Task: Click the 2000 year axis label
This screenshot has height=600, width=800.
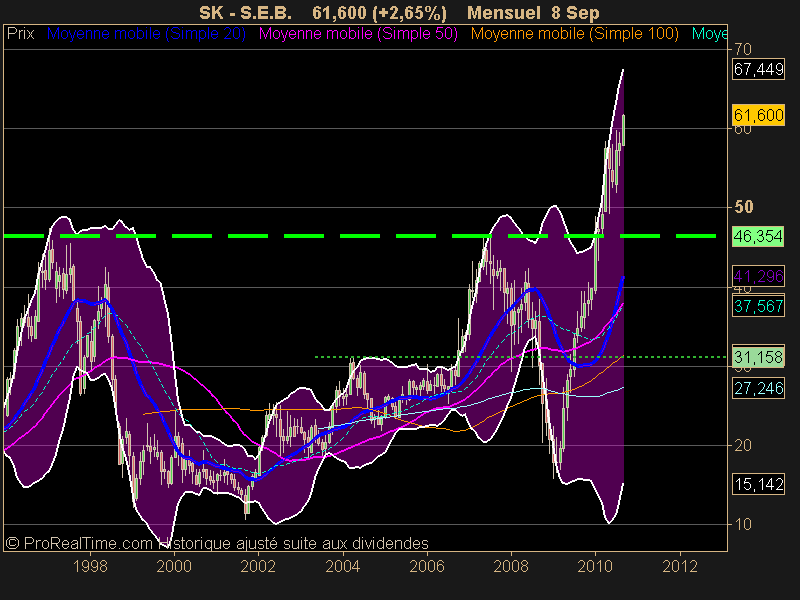Action: 174,566
